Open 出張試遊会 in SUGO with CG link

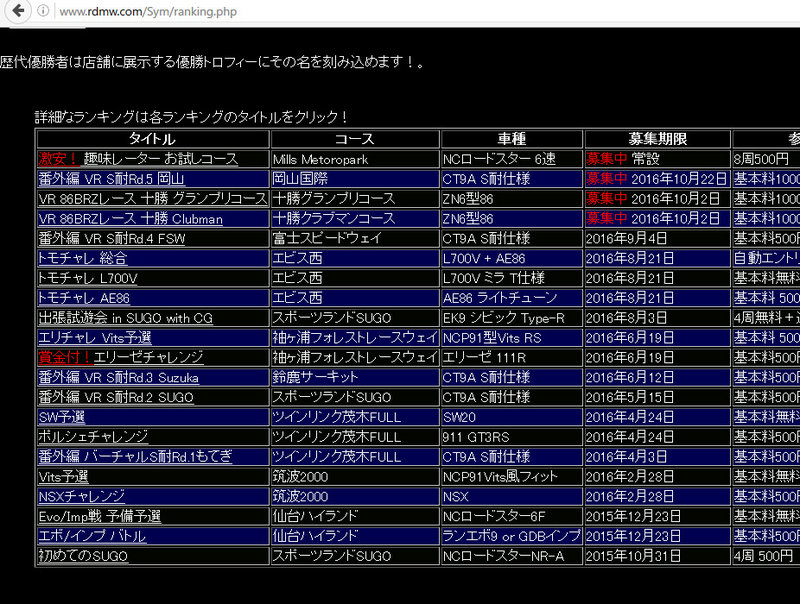tap(125, 318)
